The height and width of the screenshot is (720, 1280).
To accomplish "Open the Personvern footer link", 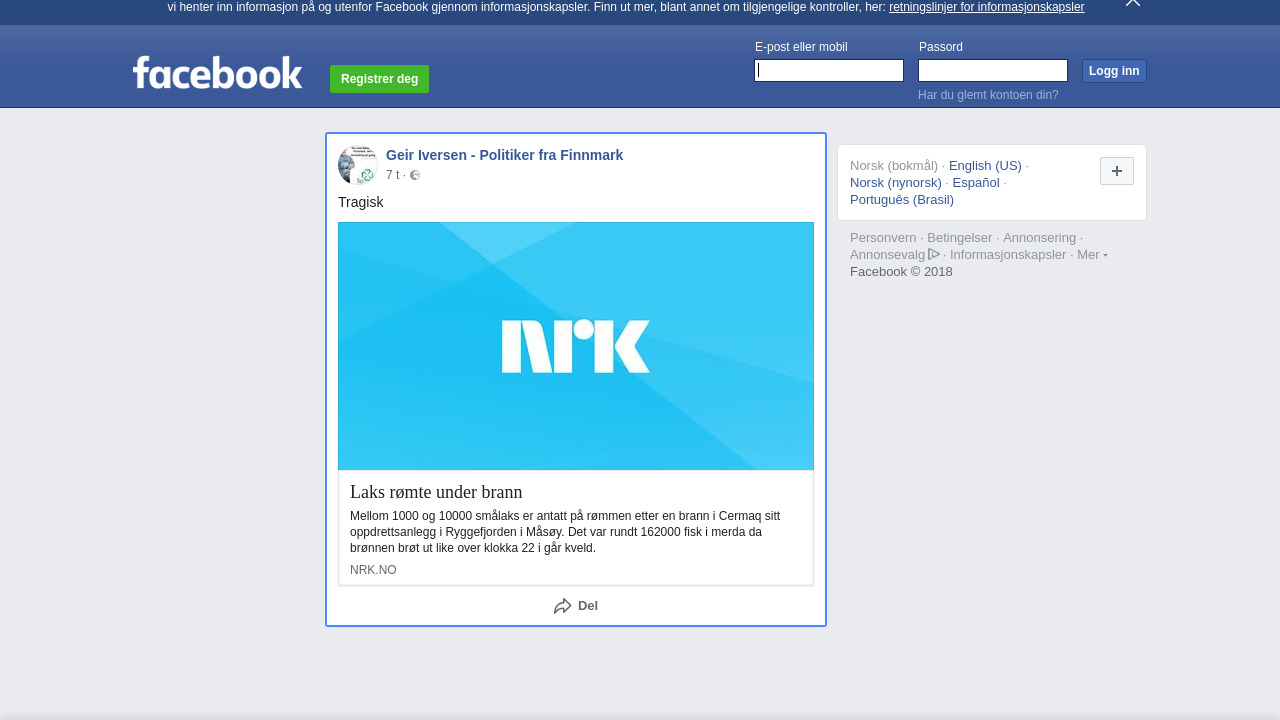I will (x=883, y=237).
